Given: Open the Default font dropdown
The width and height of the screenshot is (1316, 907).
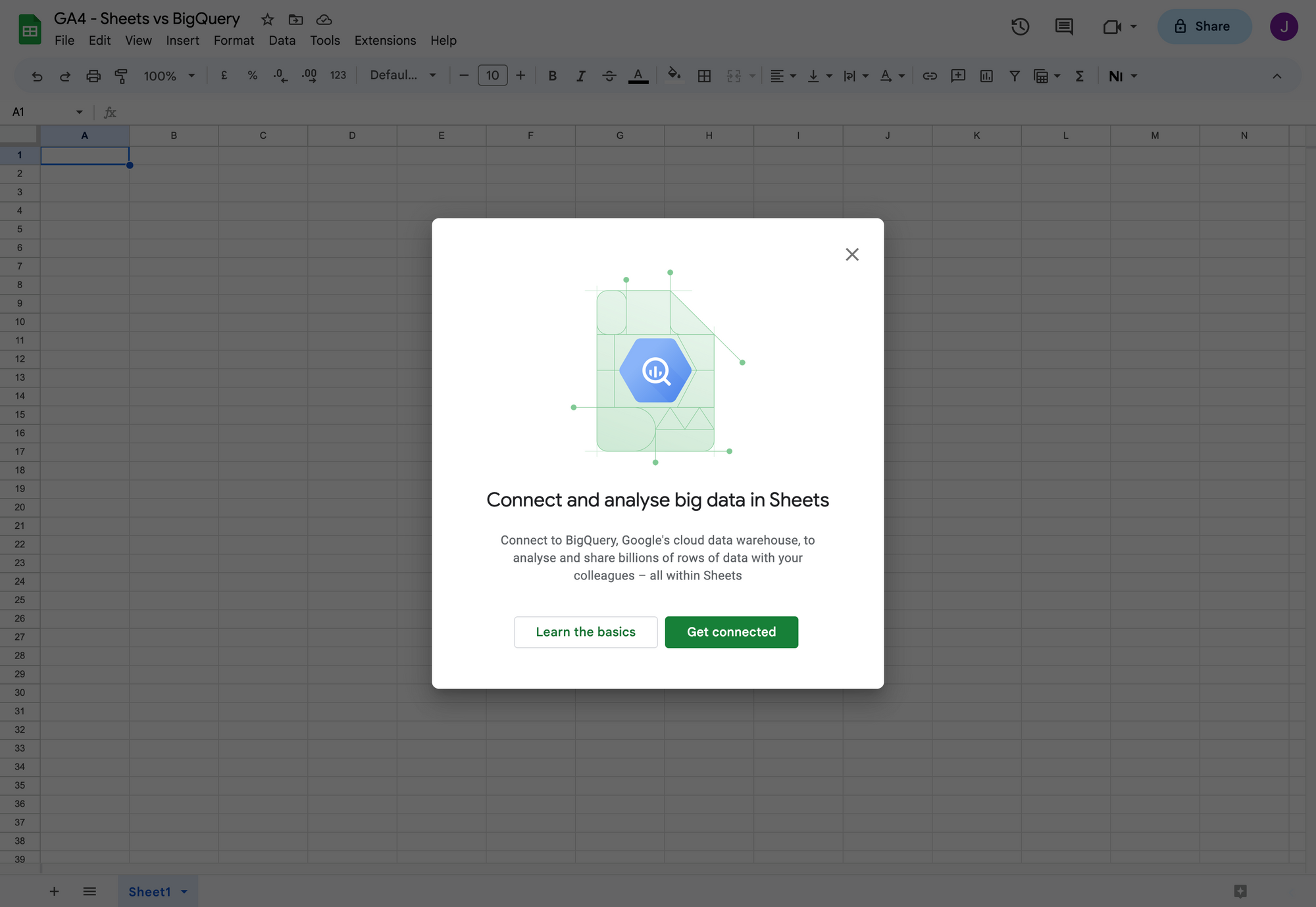Looking at the screenshot, I should (x=403, y=76).
